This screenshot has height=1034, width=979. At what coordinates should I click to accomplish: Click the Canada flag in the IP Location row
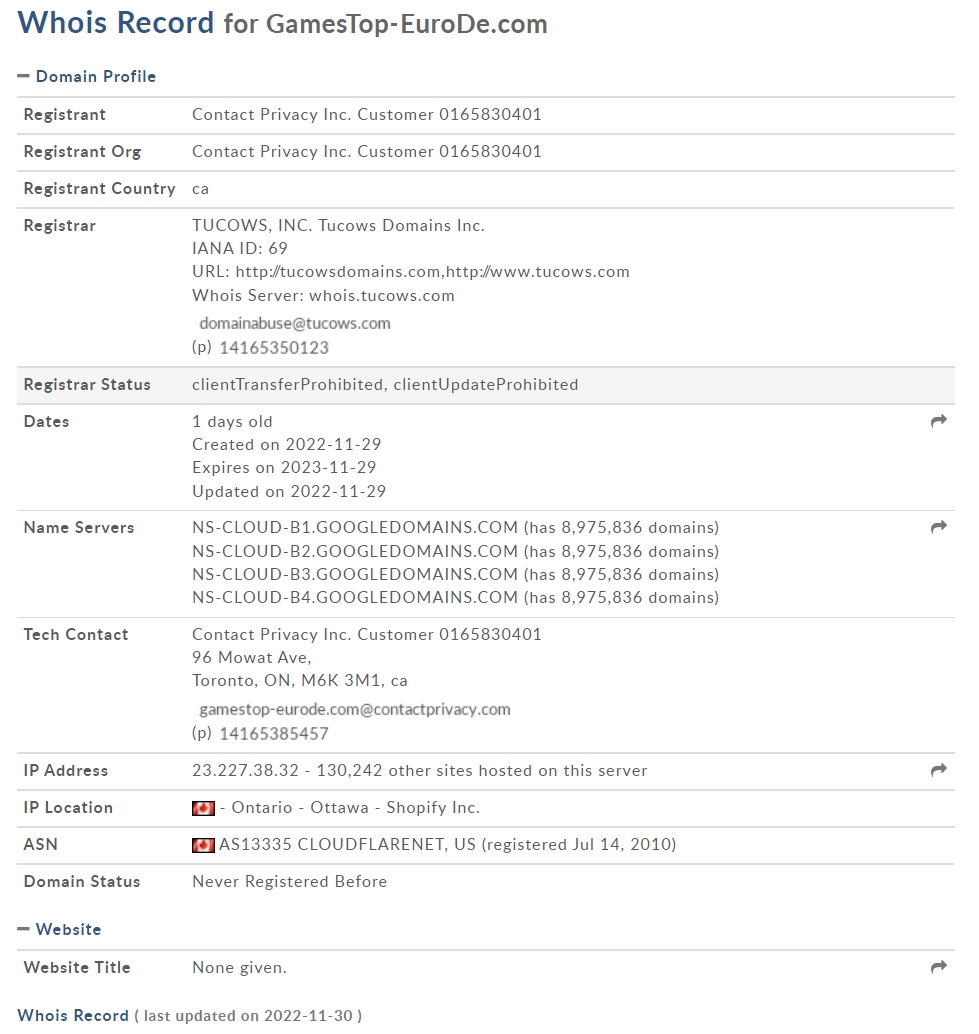tap(203, 808)
